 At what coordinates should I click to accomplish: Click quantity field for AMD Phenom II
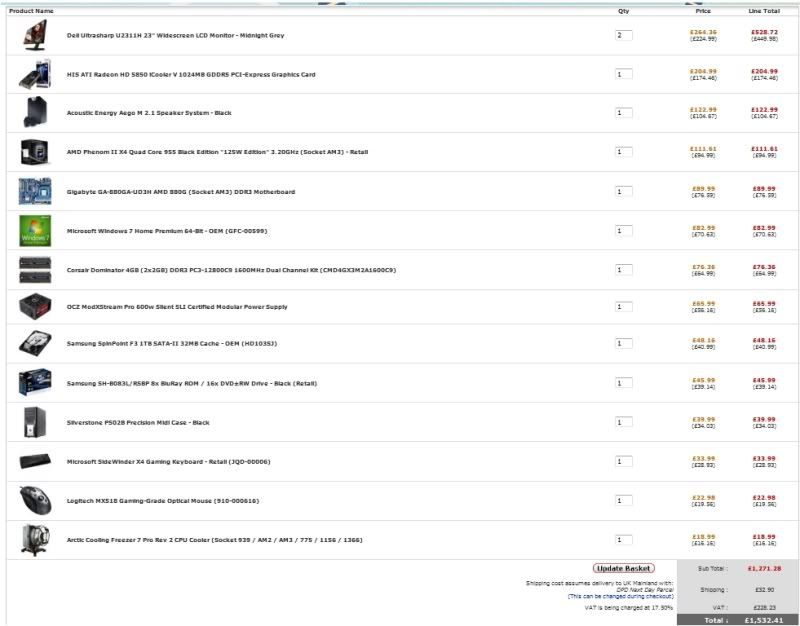click(x=623, y=152)
